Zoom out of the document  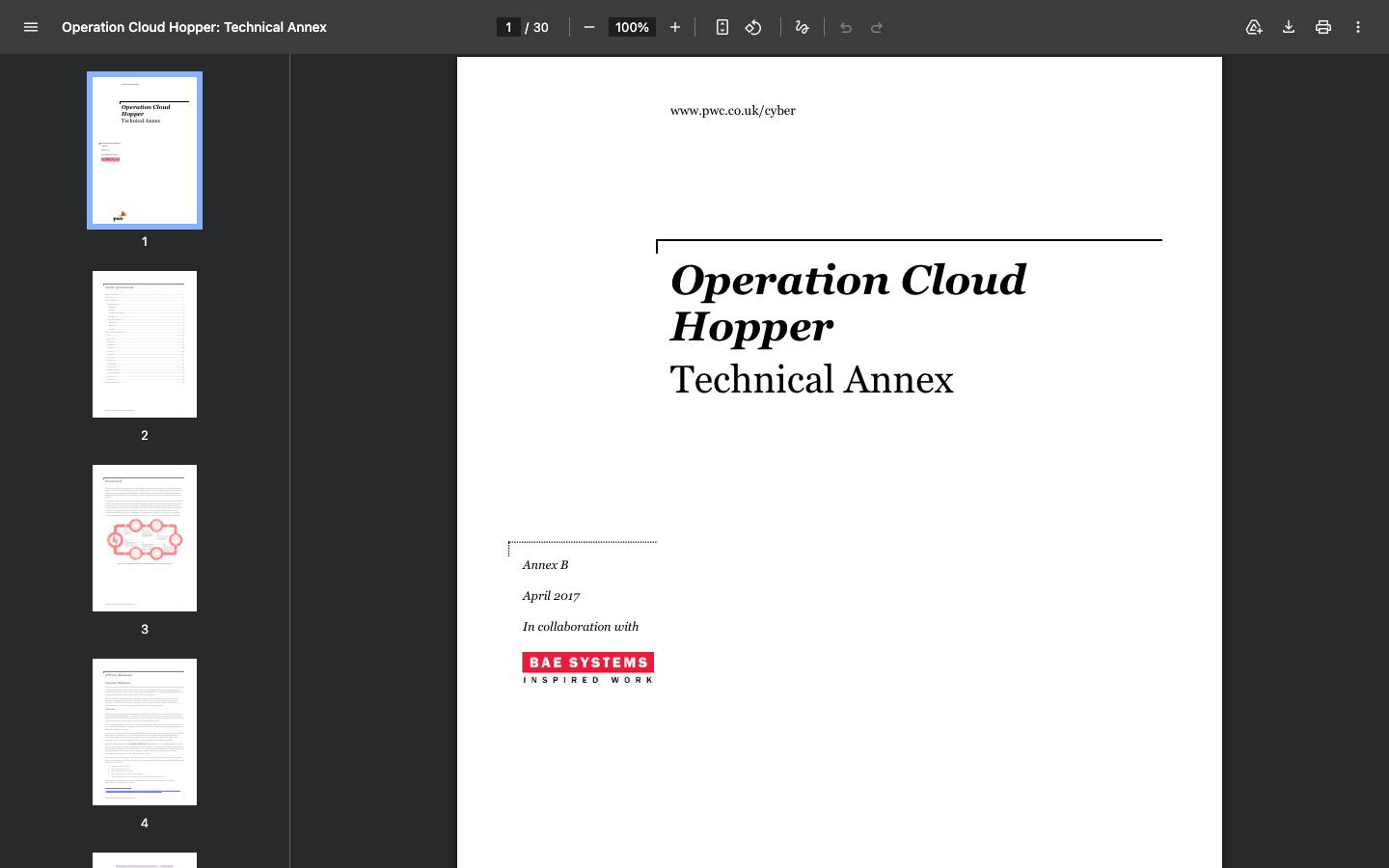coord(589,27)
